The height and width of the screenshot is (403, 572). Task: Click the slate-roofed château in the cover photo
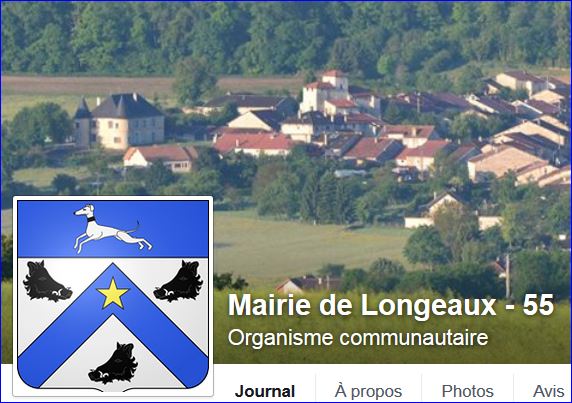click(x=120, y=121)
